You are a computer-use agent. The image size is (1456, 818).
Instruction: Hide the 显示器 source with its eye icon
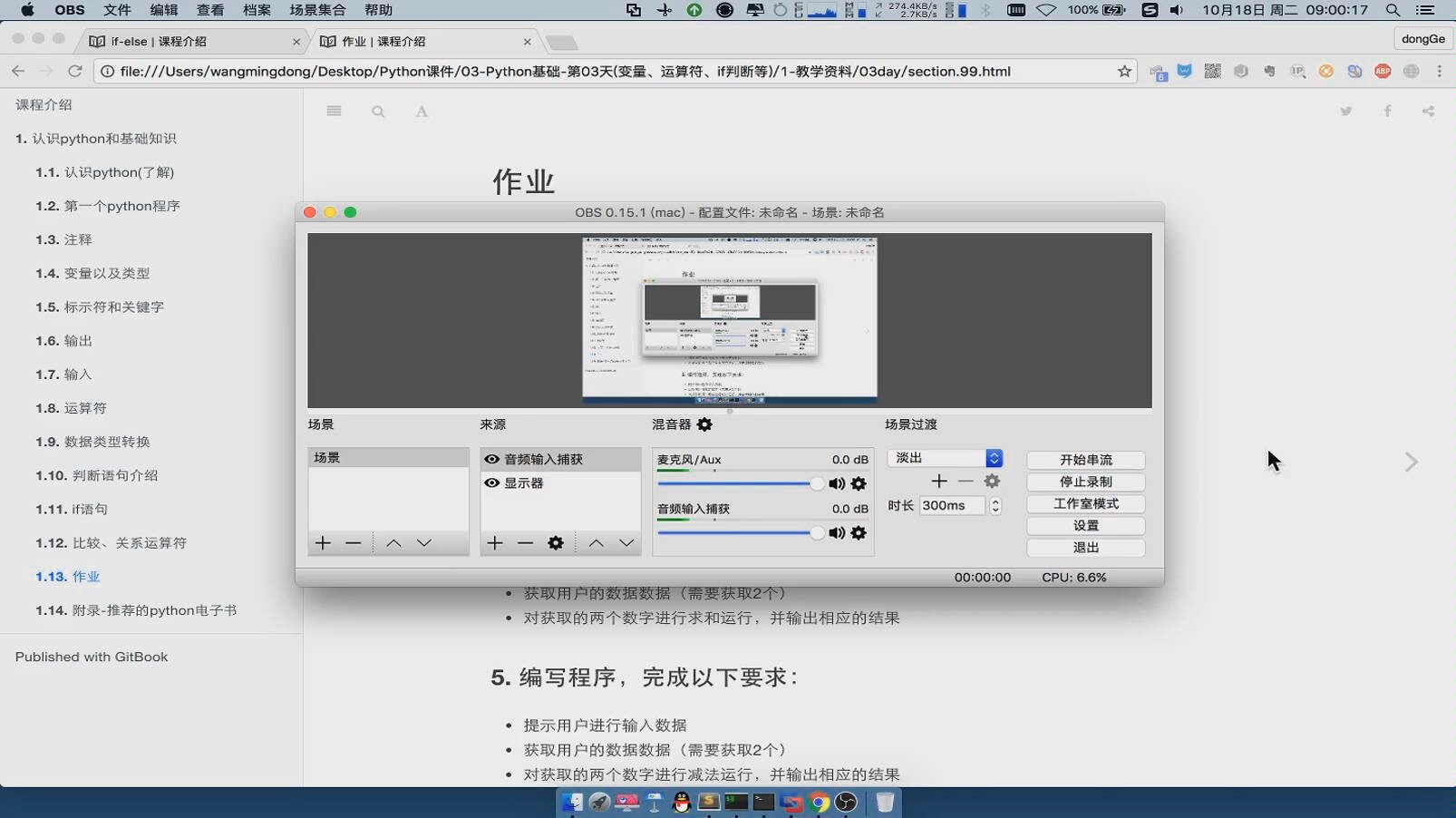pyautogui.click(x=492, y=484)
